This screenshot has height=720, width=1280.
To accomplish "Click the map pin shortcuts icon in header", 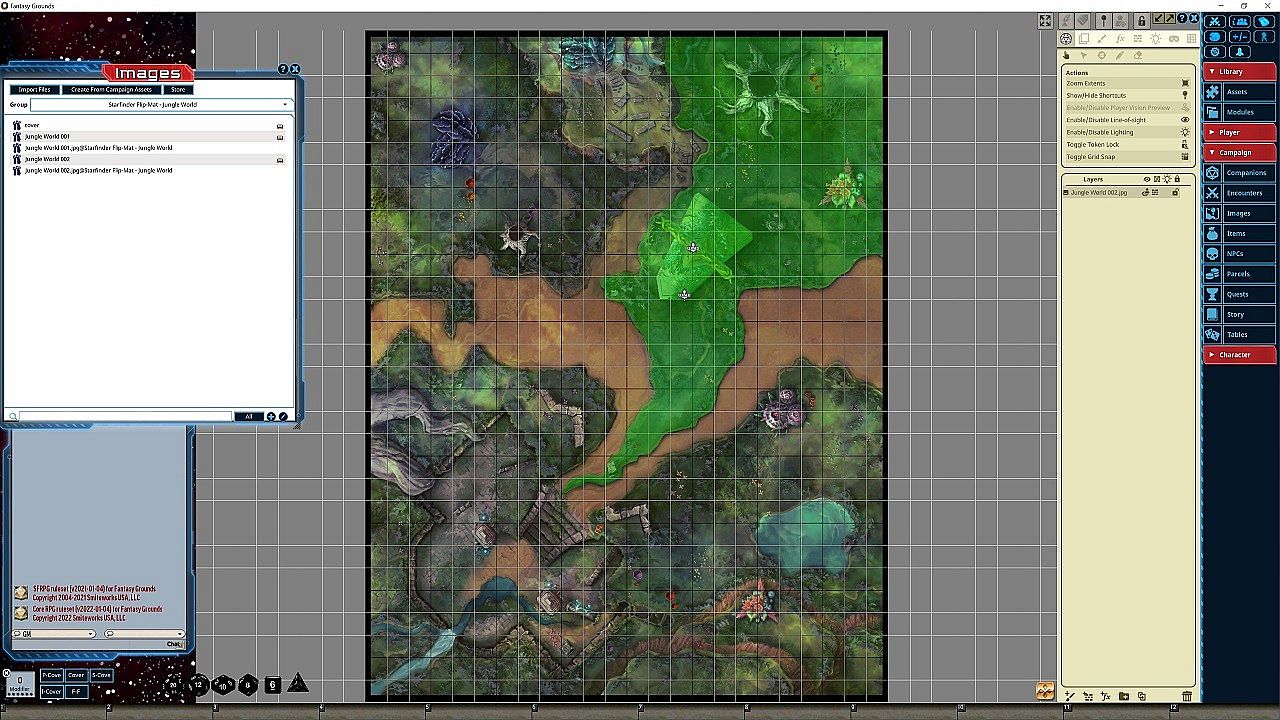I will [x=1103, y=21].
